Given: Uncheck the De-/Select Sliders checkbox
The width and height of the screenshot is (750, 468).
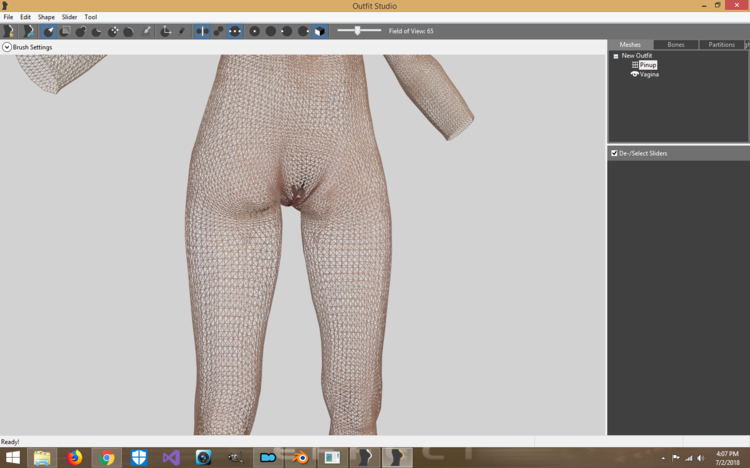Looking at the screenshot, I should pos(614,153).
